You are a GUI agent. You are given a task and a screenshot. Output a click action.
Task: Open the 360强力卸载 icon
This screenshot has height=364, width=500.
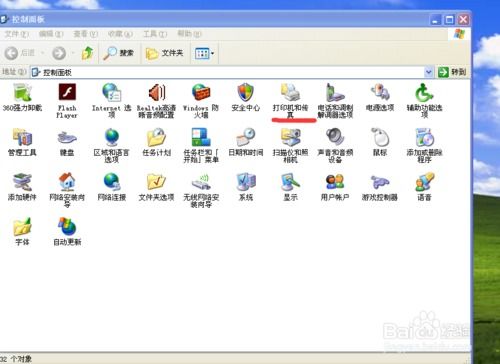coord(22,93)
